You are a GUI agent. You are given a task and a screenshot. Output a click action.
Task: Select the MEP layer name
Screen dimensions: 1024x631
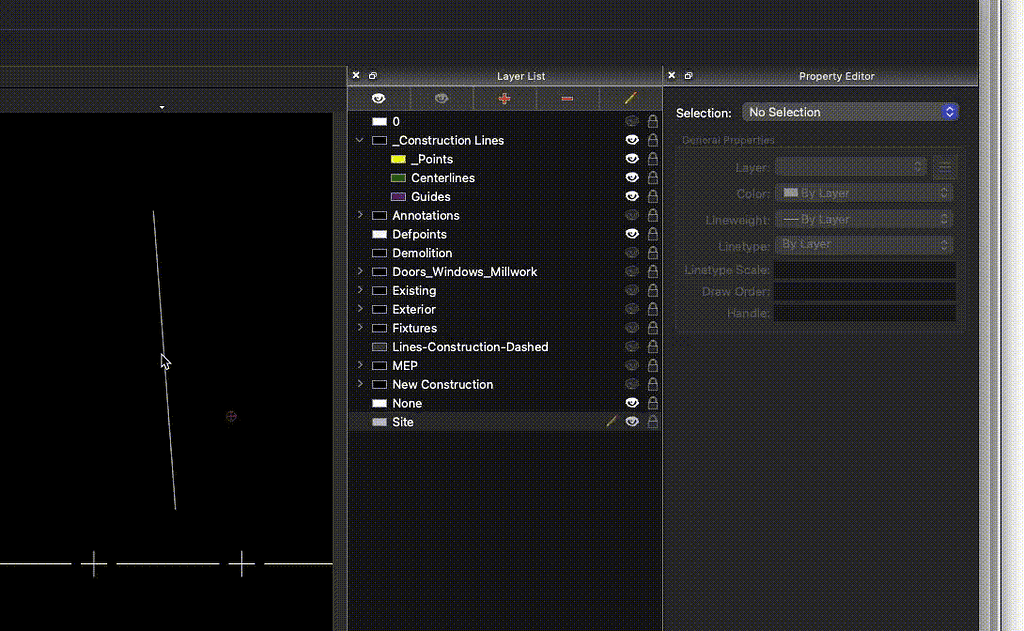405,366
